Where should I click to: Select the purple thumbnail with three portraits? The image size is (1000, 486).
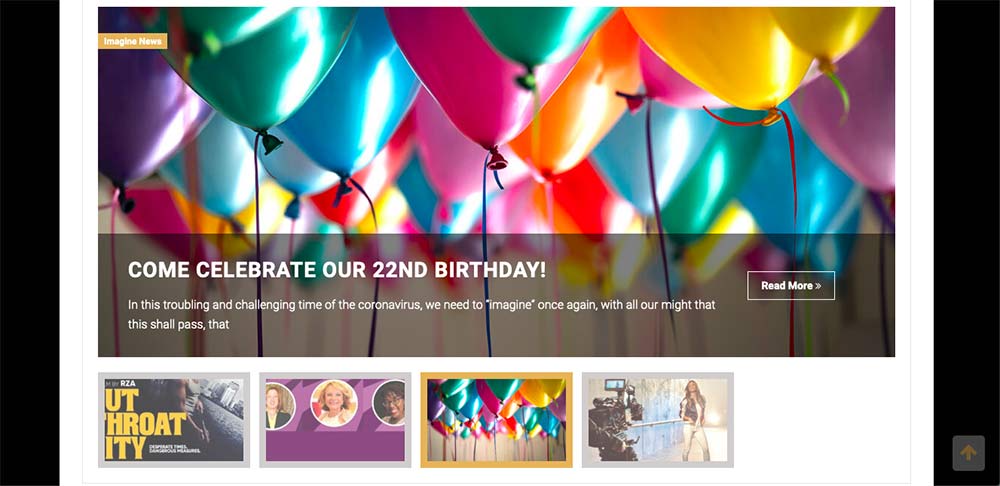coord(335,420)
